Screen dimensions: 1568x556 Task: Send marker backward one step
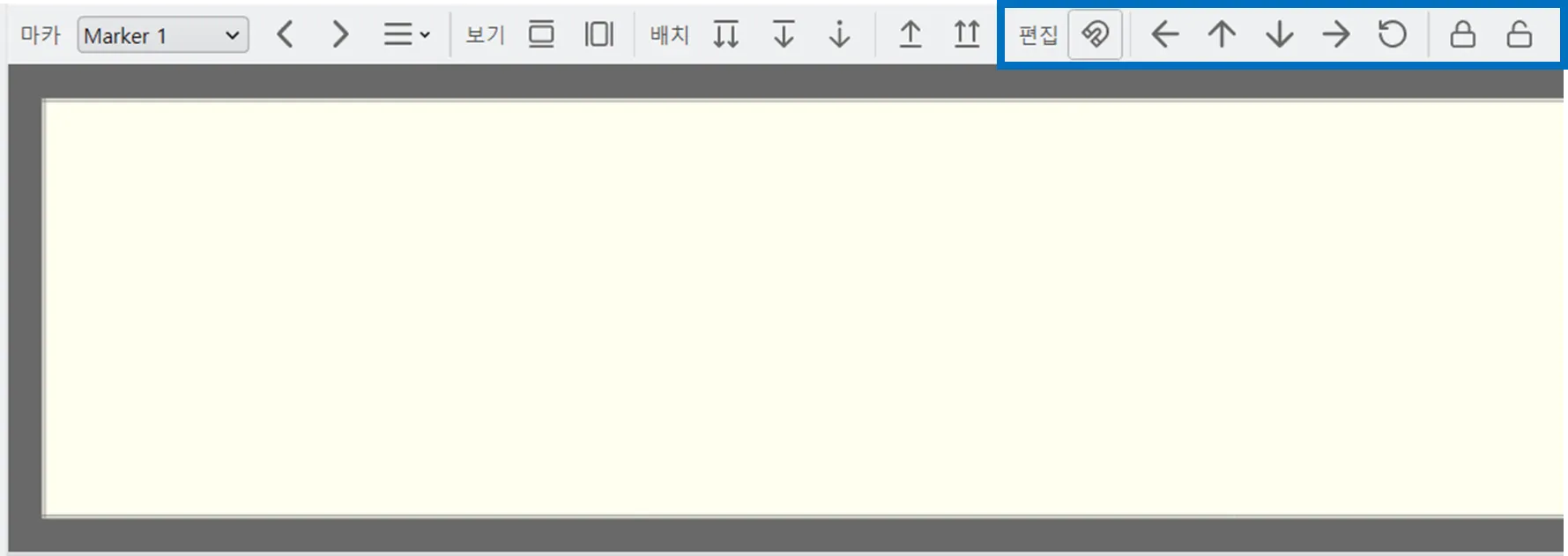(784, 35)
